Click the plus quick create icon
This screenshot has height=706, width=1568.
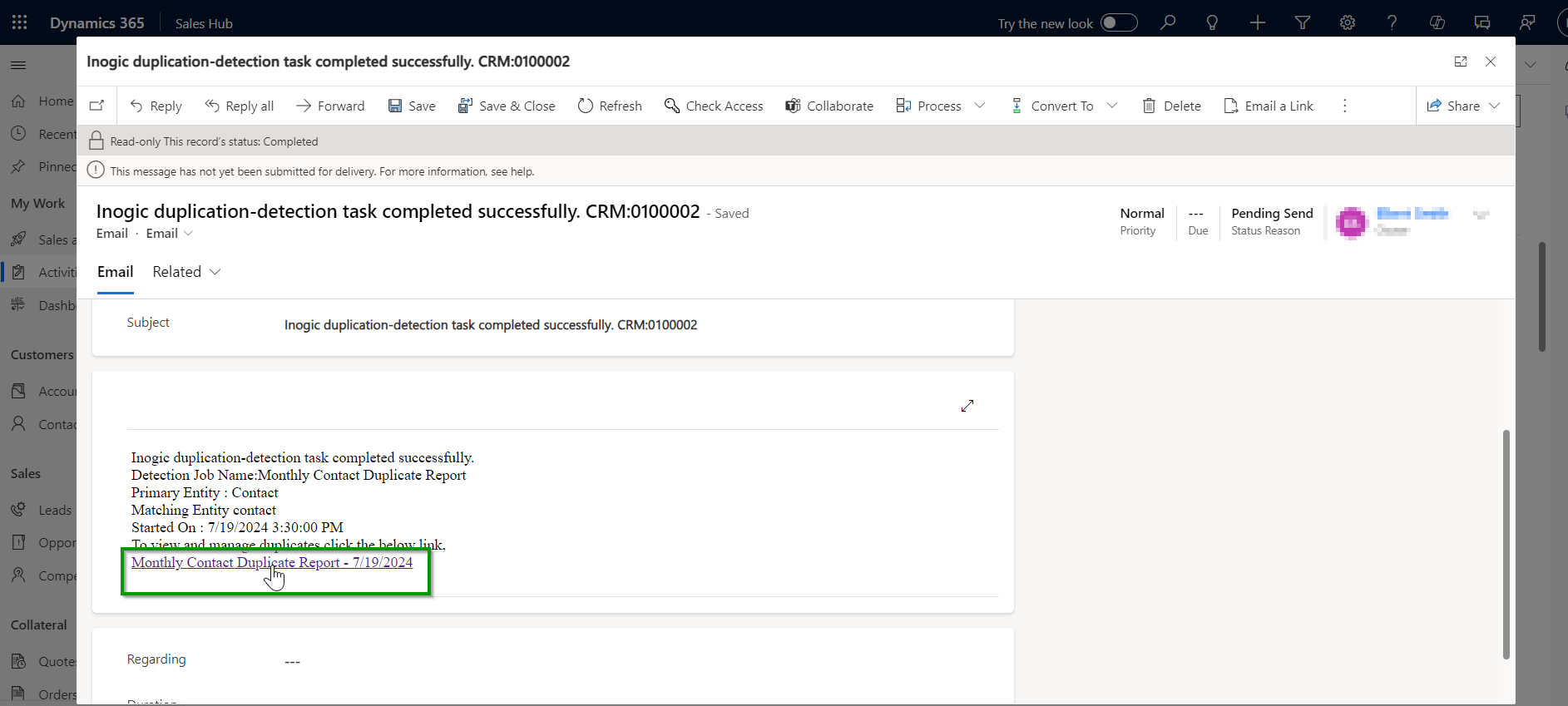pos(1258,22)
